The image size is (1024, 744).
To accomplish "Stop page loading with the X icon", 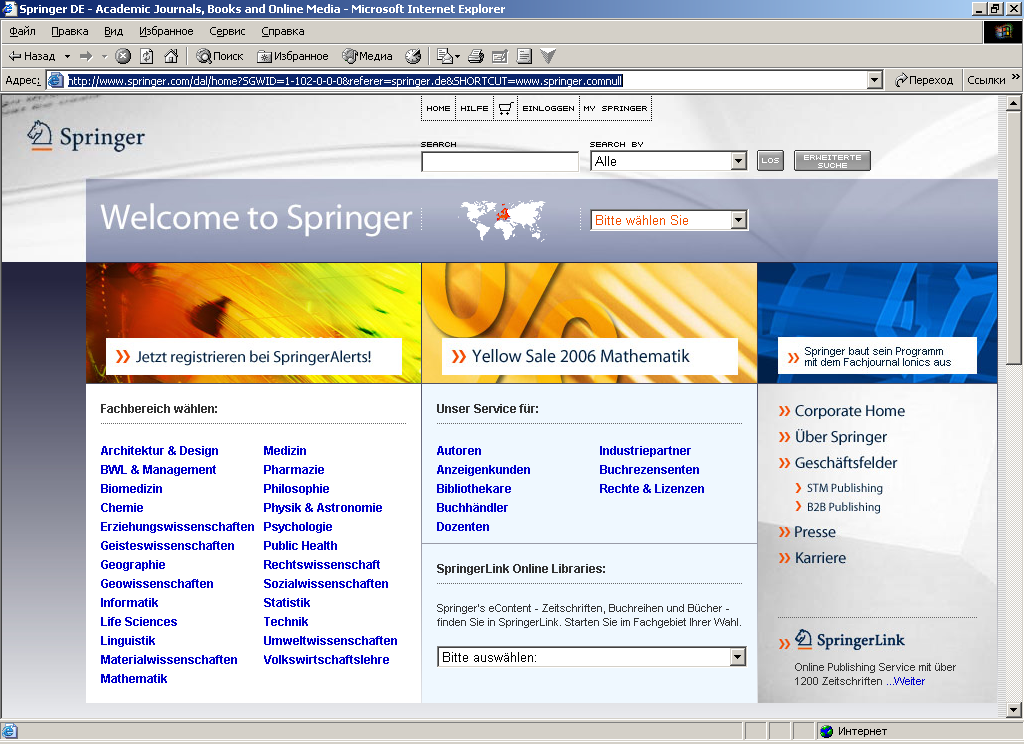I will [123, 56].
